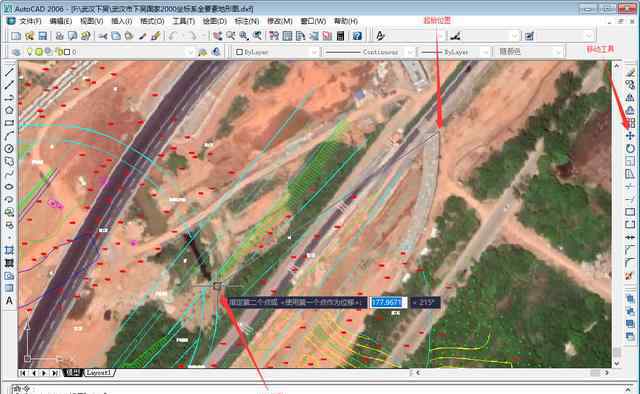Click the vertical scrollbar down arrow
Viewport: 640px width, 394px height.
coord(617,363)
